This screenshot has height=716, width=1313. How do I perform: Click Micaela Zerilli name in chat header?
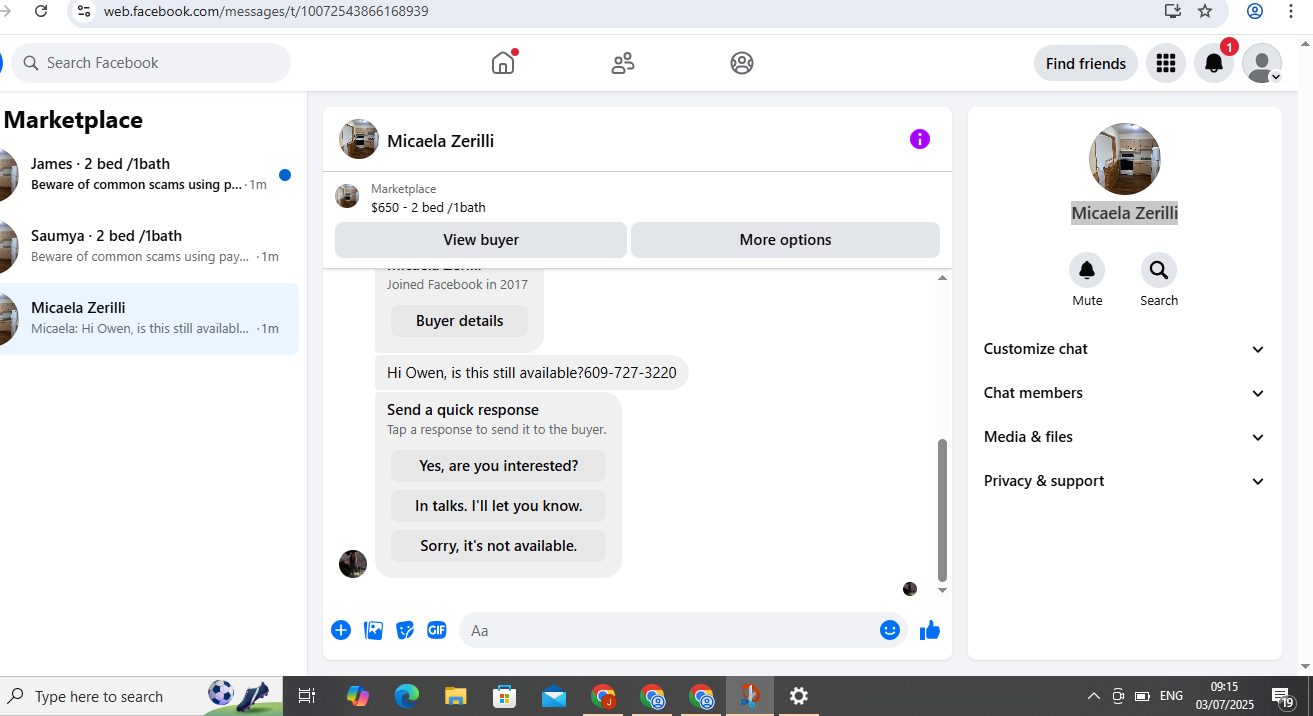[440, 141]
